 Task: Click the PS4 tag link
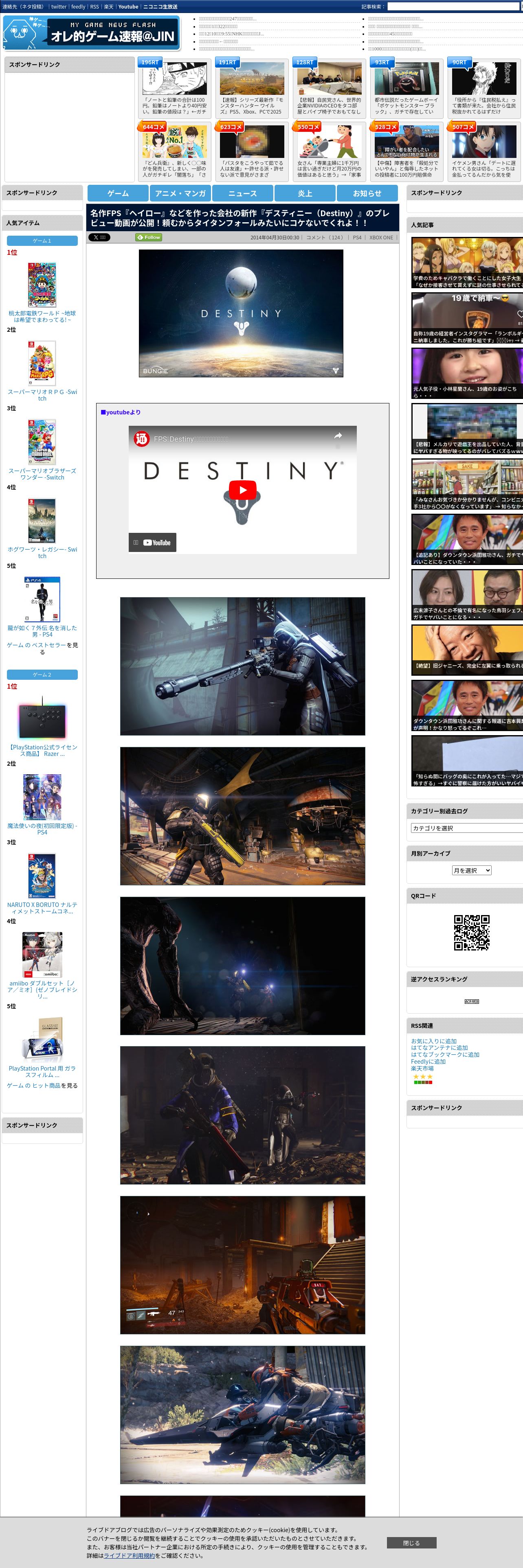357,237
